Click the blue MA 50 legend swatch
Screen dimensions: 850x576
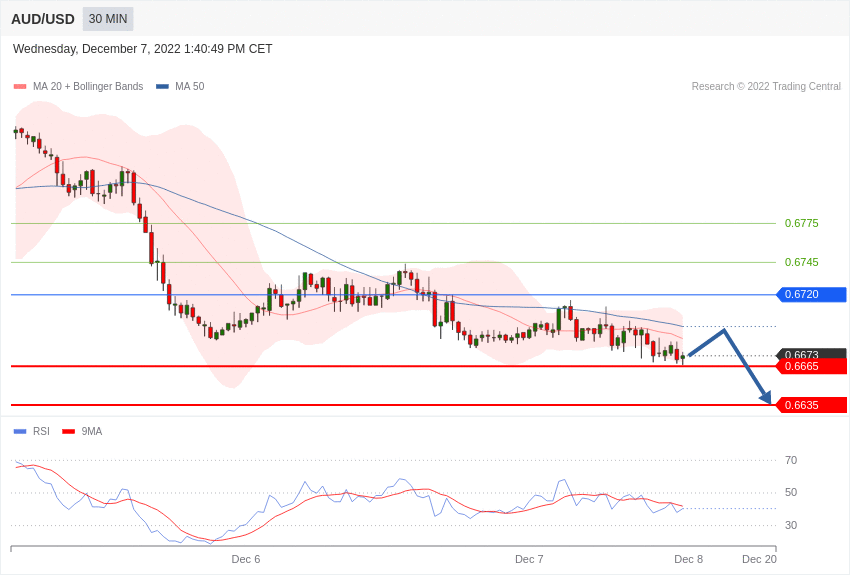coord(162,87)
